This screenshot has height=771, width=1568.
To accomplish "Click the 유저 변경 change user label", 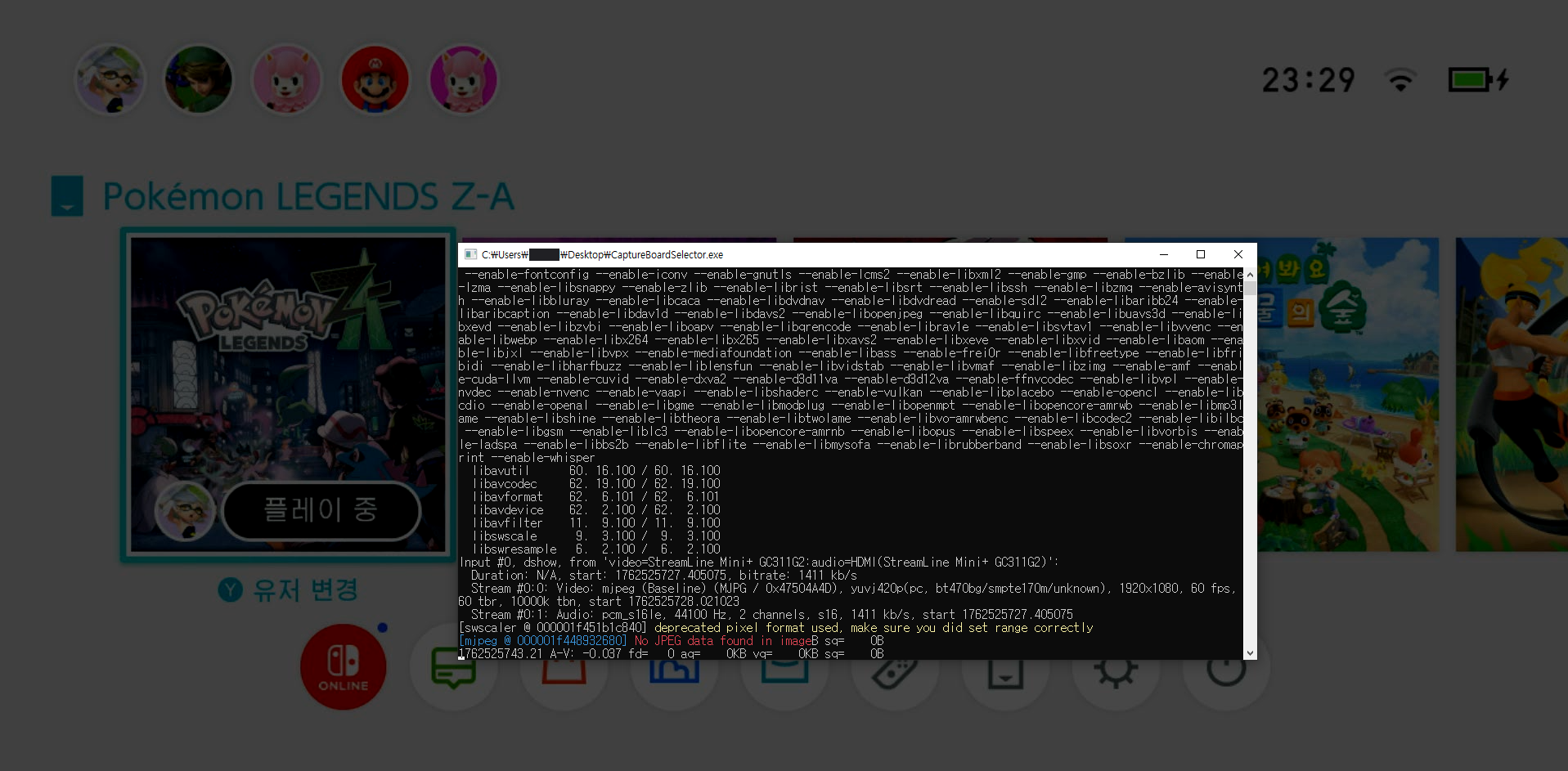I will coord(305,589).
